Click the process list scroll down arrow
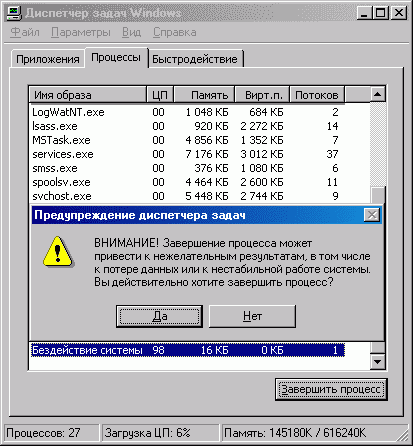Screen dimensions: 413x446 378,361
